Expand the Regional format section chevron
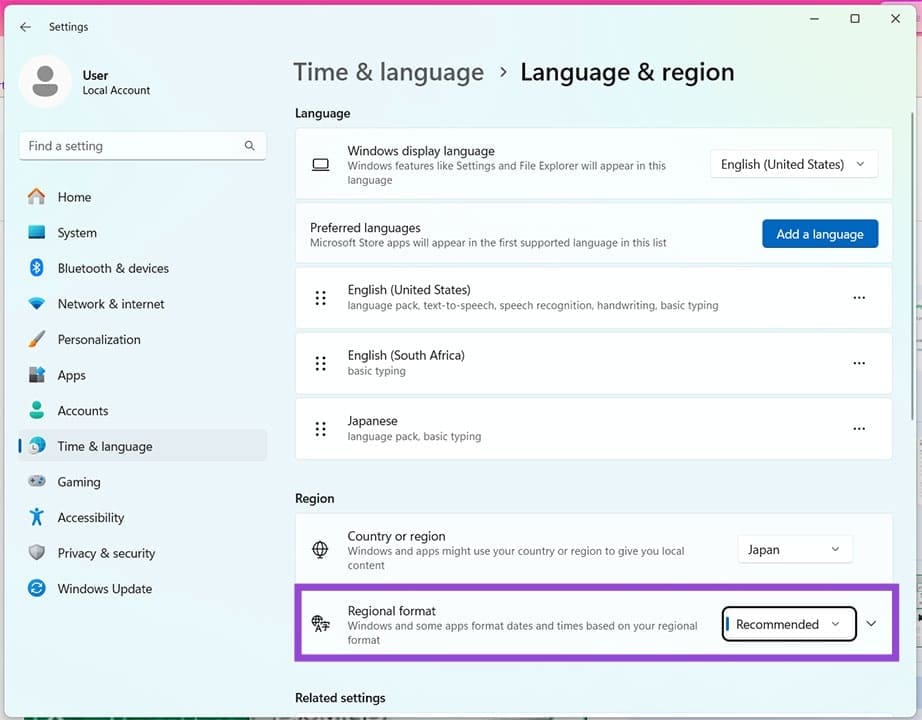This screenshot has height=720, width=922. 869,624
